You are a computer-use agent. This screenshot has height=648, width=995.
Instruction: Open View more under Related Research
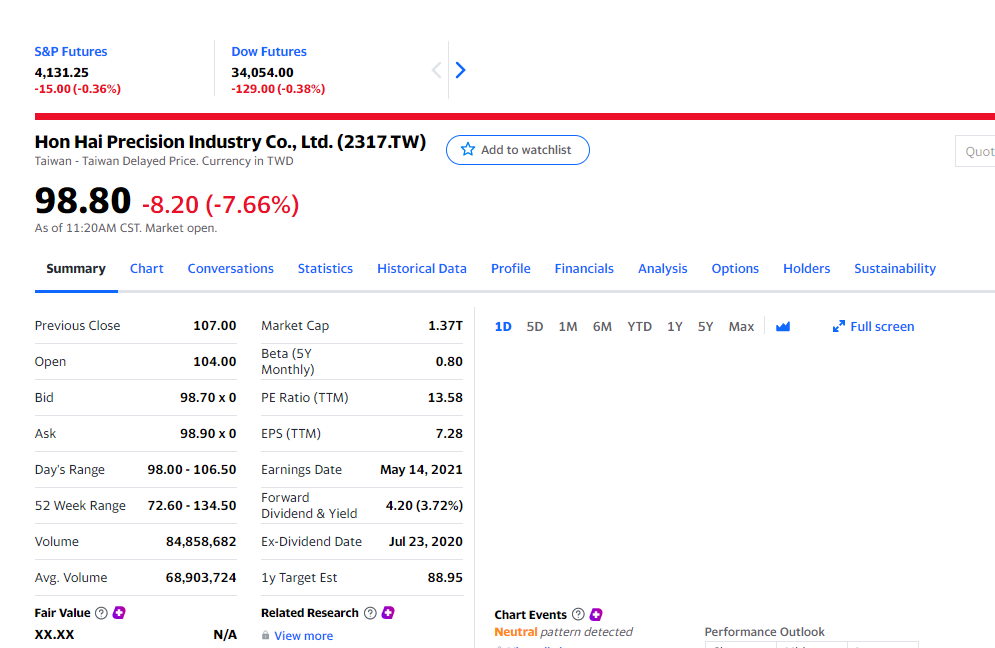pos(303,636)
